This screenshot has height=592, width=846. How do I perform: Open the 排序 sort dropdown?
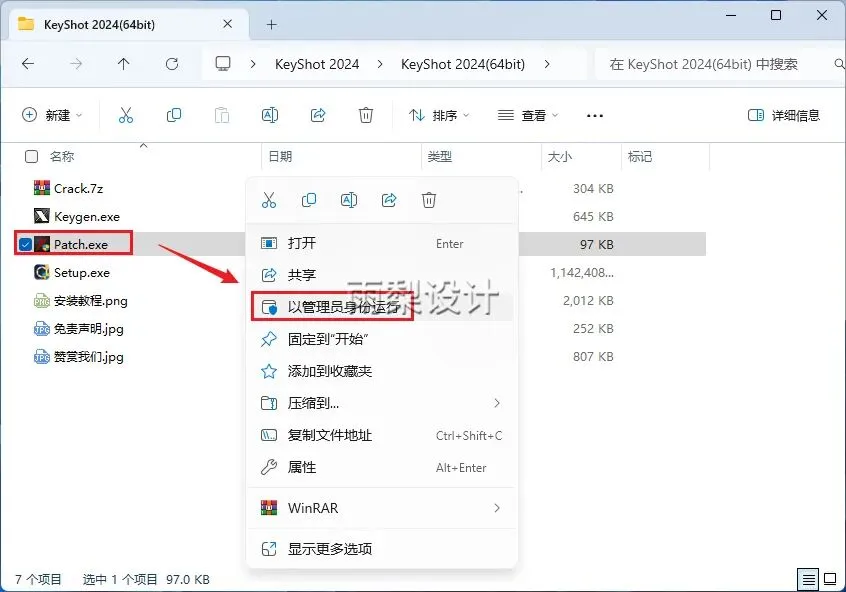(439, 115)
